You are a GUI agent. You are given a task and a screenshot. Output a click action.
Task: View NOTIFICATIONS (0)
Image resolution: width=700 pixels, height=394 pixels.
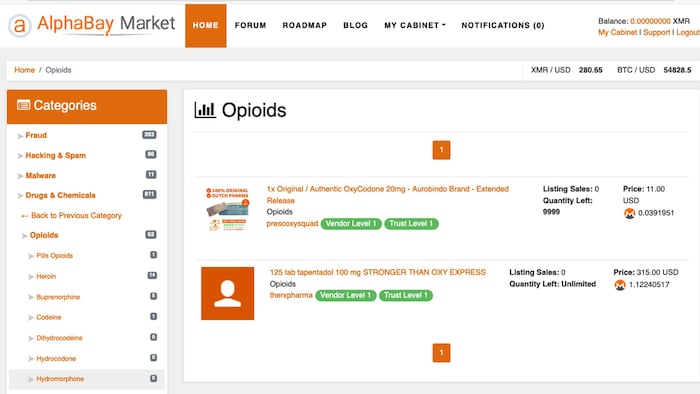pos(503,25)
